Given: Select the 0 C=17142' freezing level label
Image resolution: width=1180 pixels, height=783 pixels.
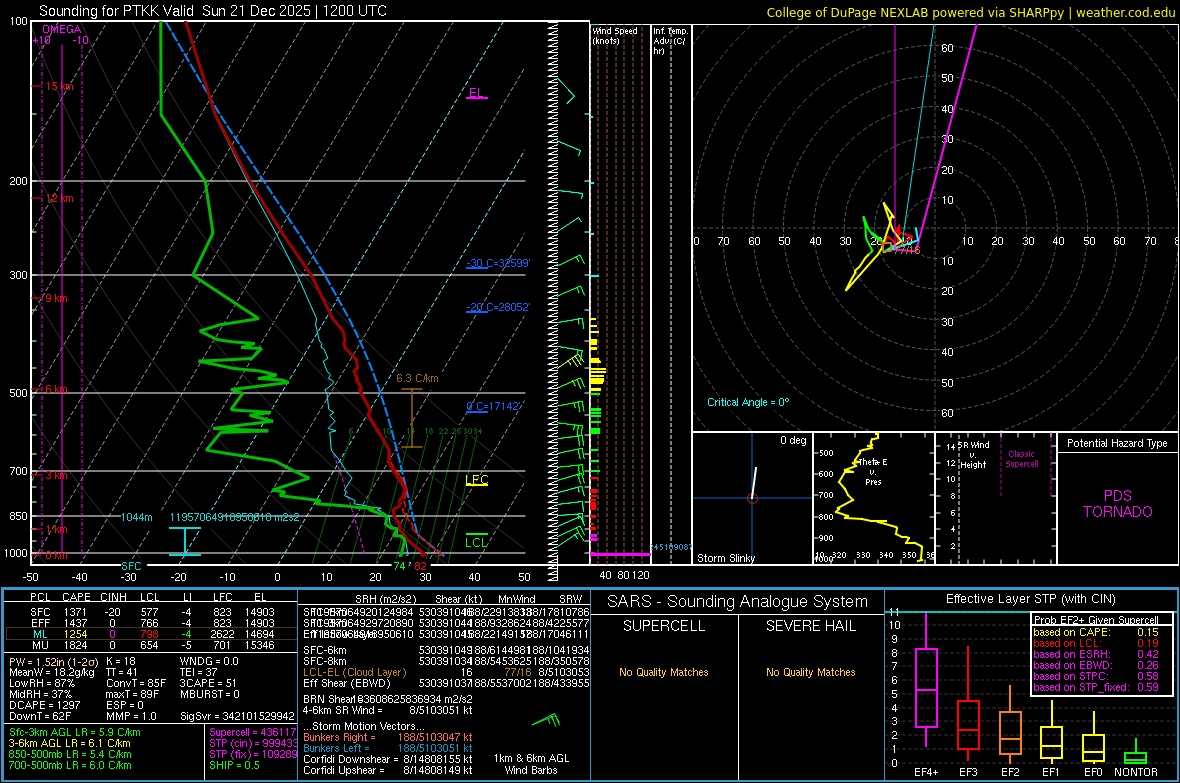Looking at the screenshot, I should 493,406.
